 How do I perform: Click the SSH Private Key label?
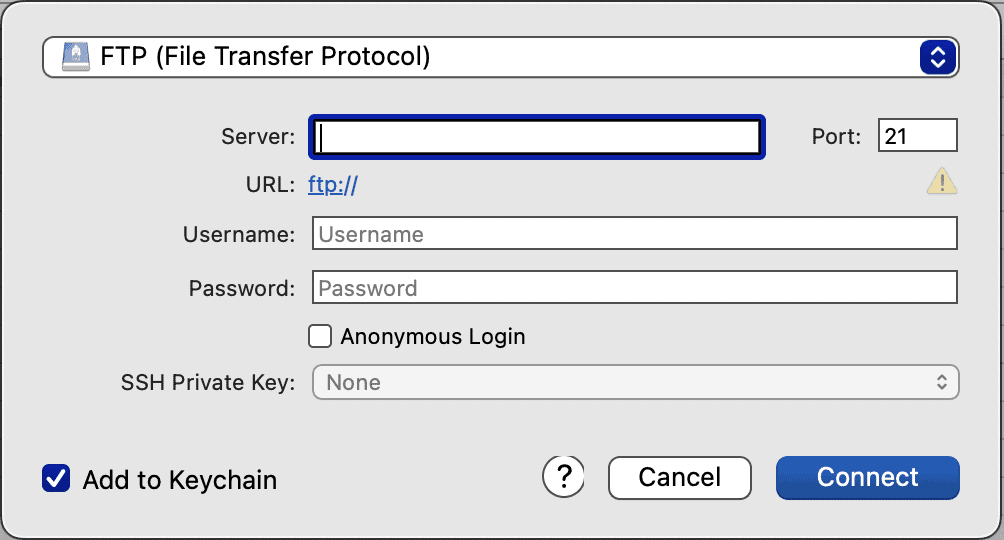coord(208,382)
